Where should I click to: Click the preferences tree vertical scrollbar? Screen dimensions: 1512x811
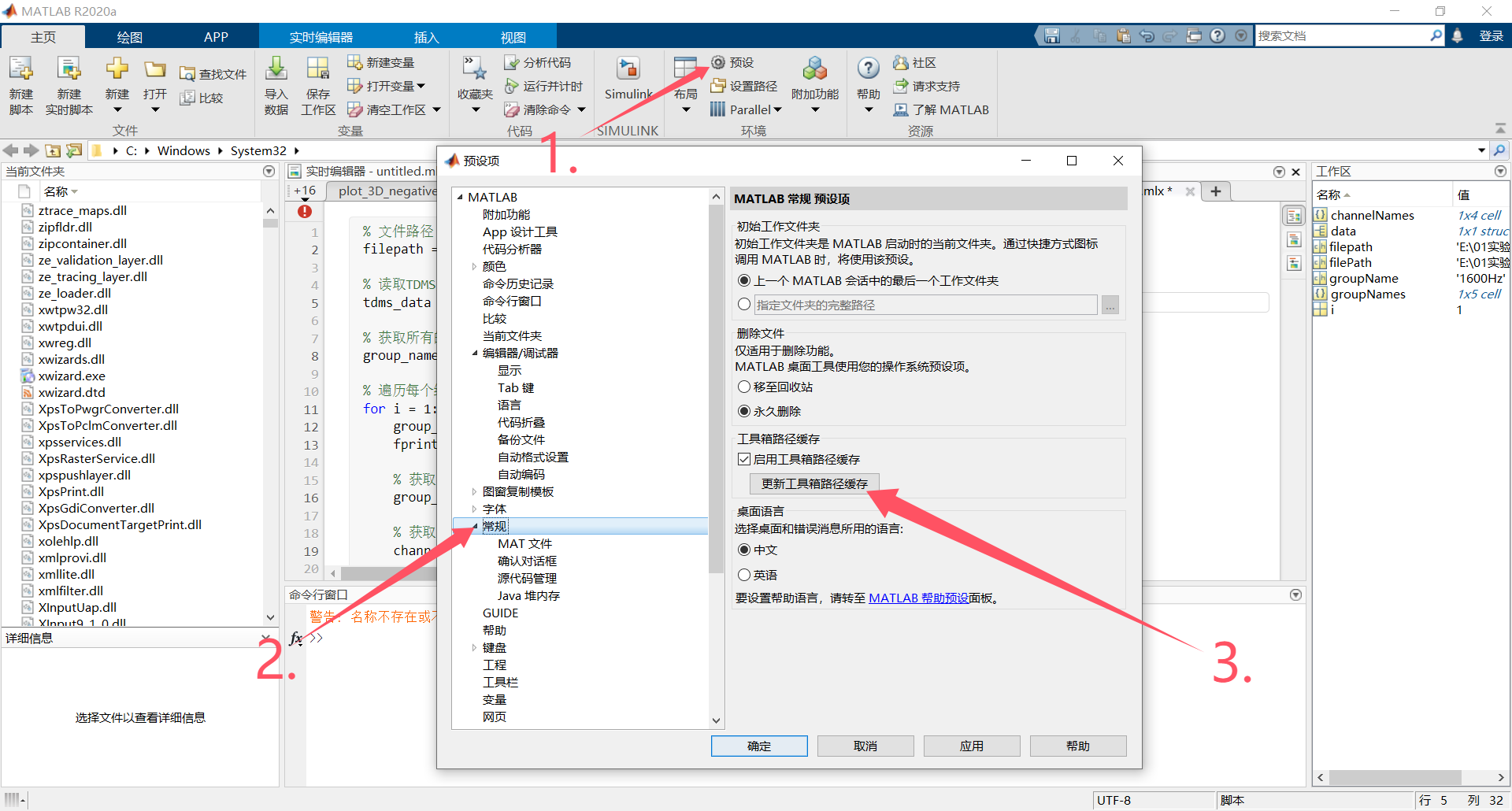(716, 390)
